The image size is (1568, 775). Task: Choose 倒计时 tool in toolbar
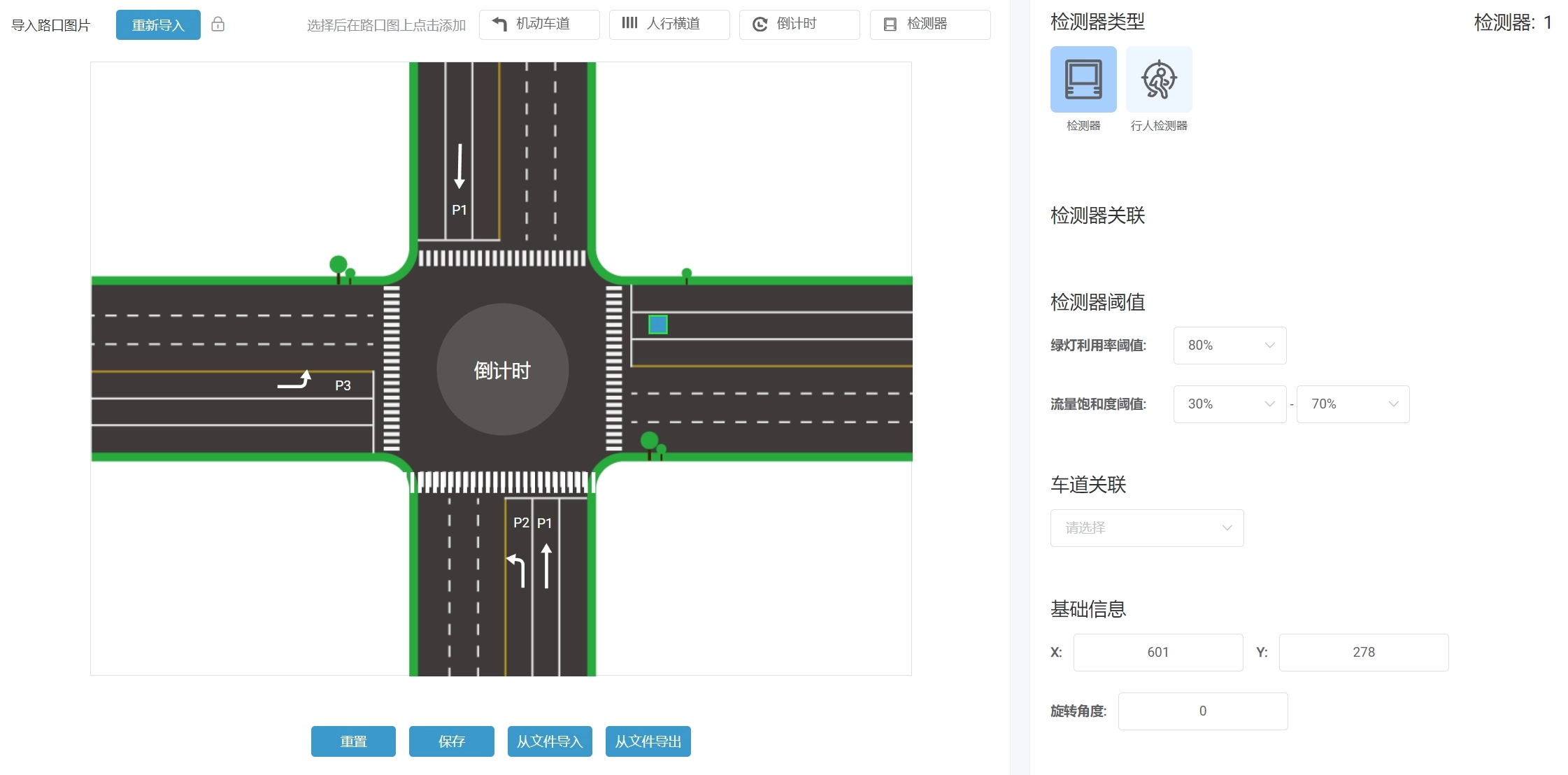pyautogui.click(x=799, y=24)
